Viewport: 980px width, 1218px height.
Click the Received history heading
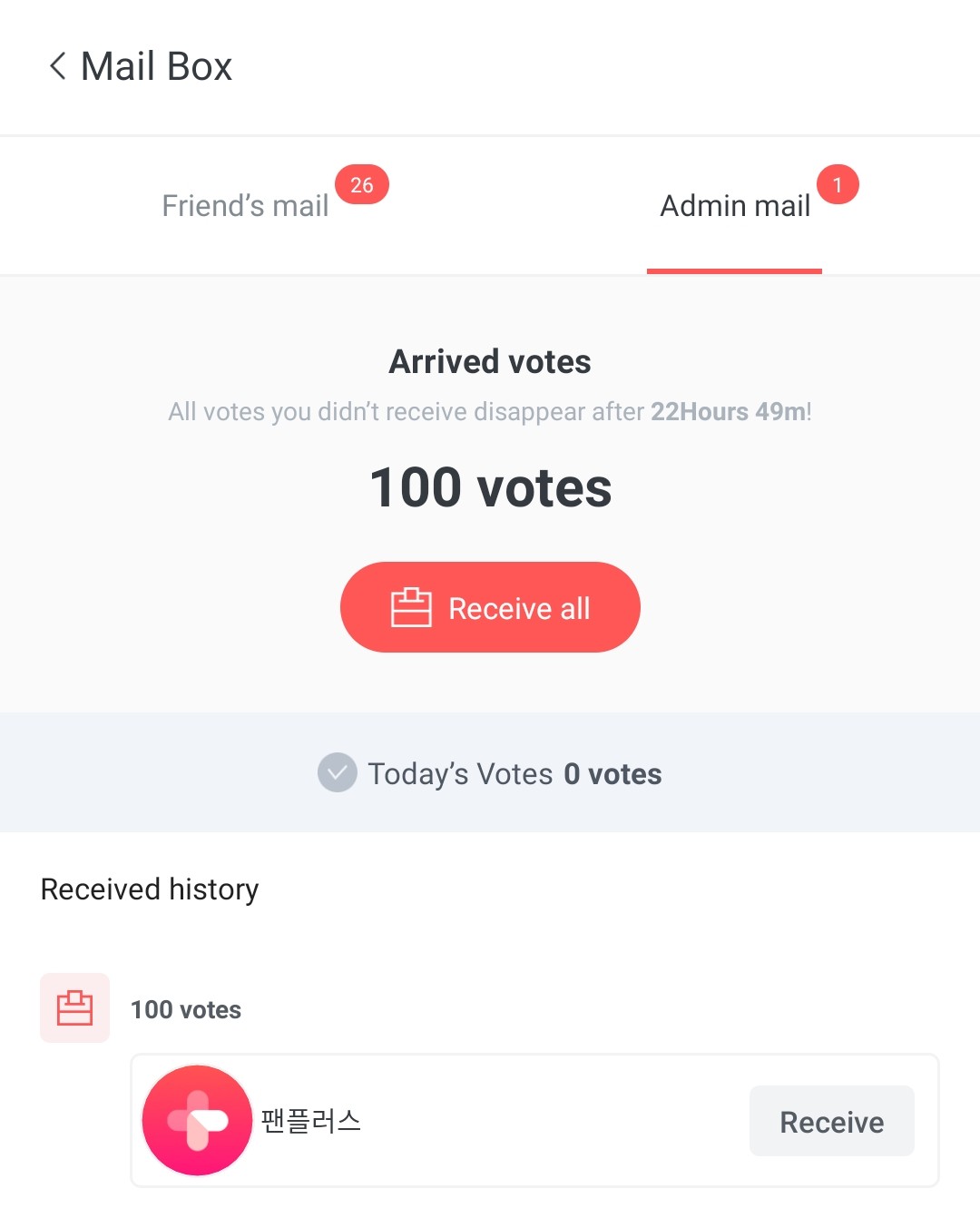coord(150,889)
